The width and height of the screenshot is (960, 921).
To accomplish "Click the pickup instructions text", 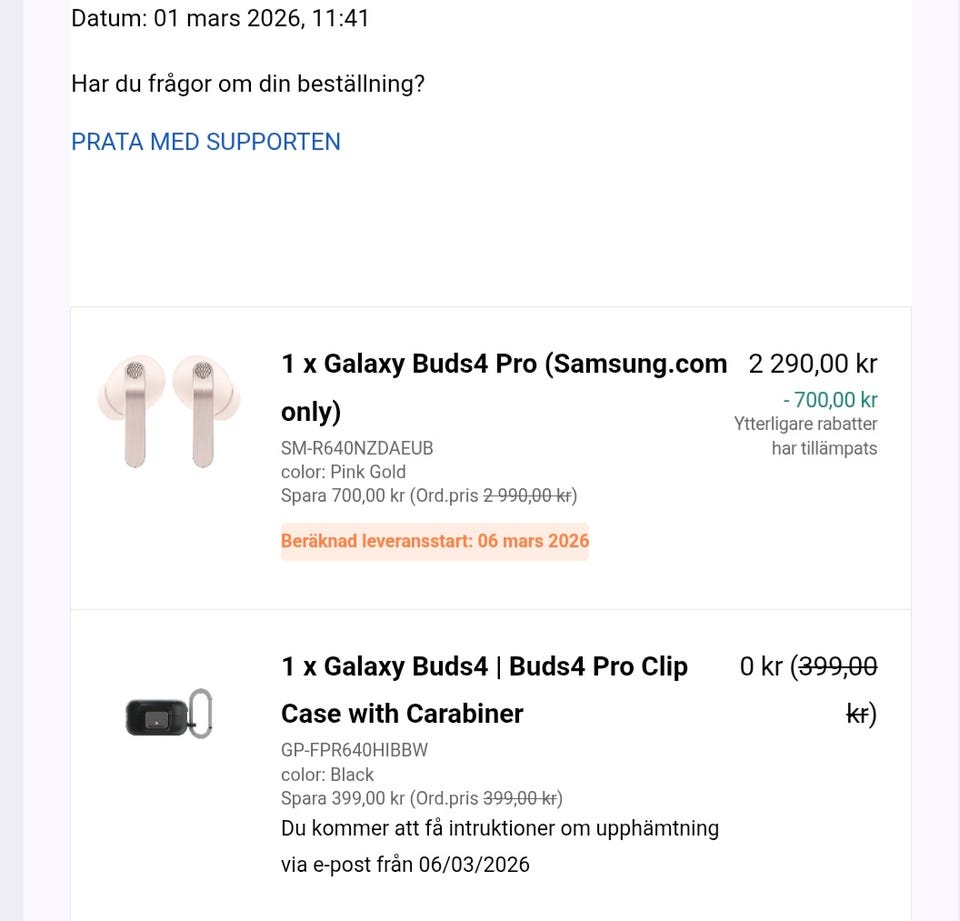I will tap(499, 846).
